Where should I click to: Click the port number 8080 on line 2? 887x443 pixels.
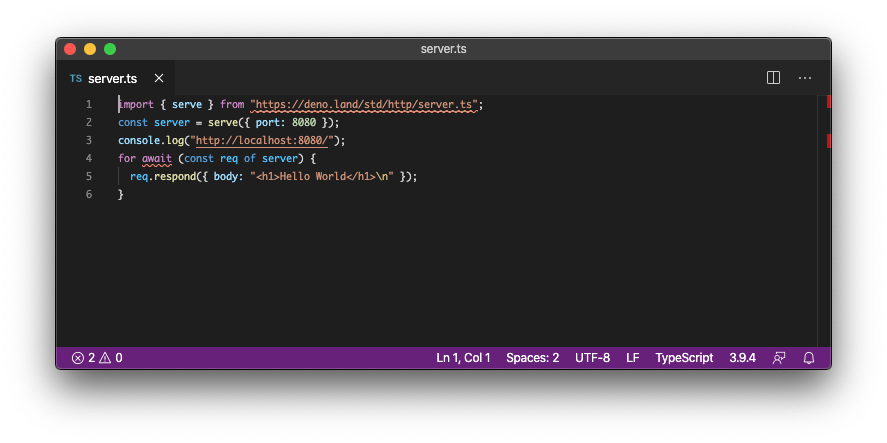click(304, 123)
